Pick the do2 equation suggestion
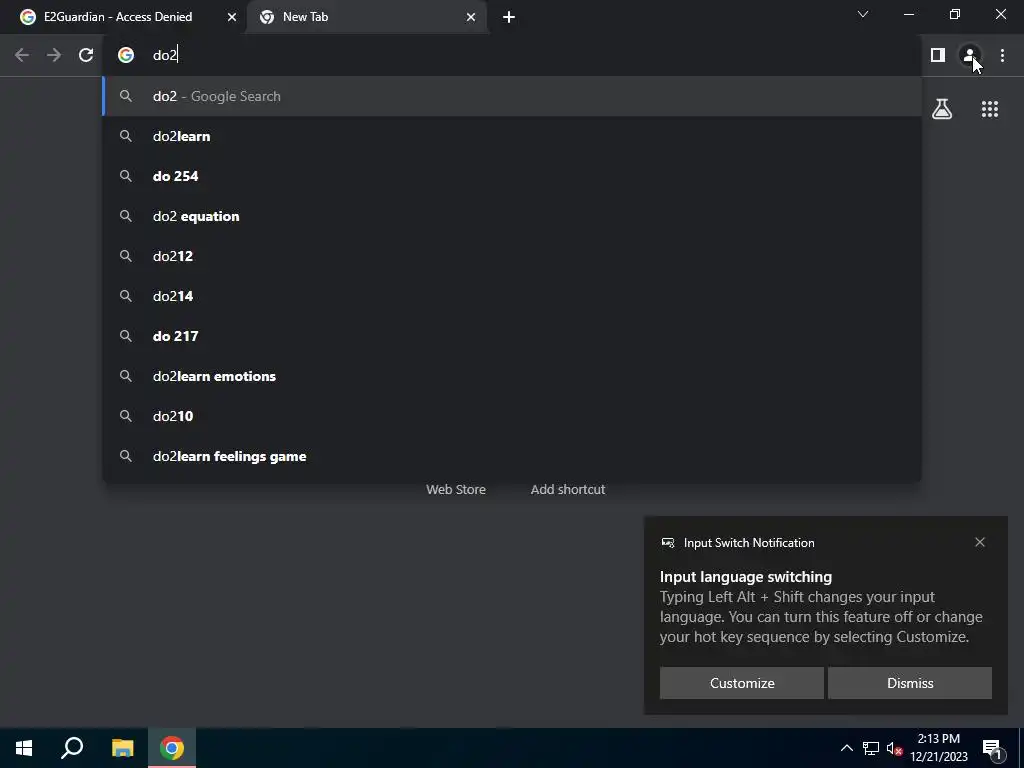 point(512,216)
